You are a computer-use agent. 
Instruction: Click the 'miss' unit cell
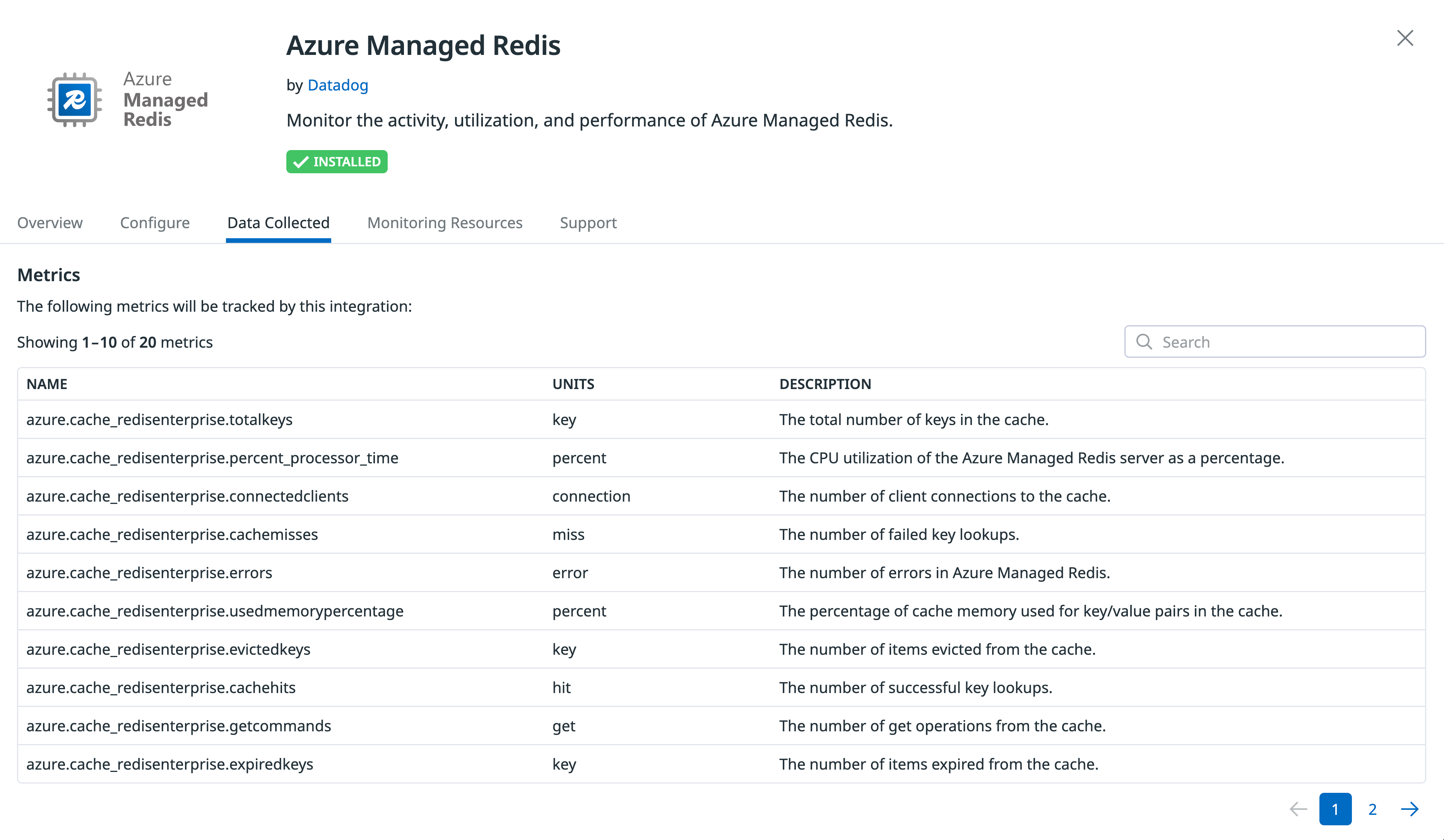568,535
